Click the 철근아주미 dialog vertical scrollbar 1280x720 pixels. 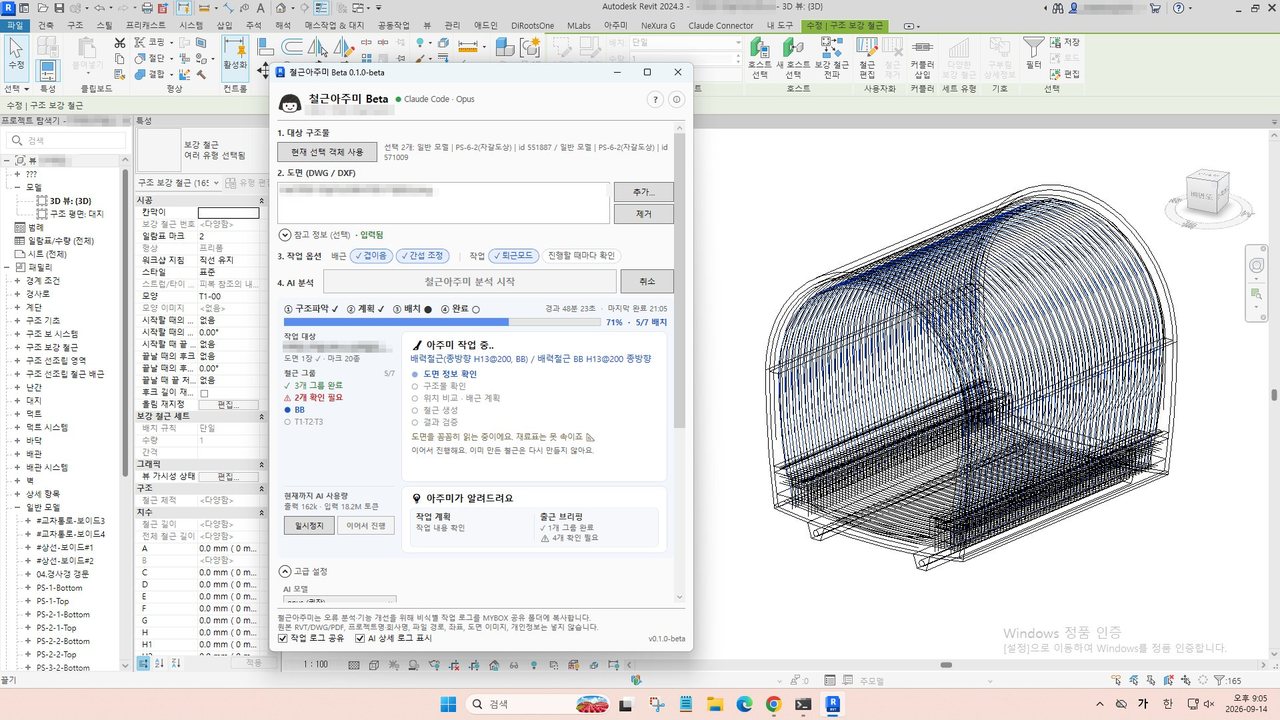[680, 280]
